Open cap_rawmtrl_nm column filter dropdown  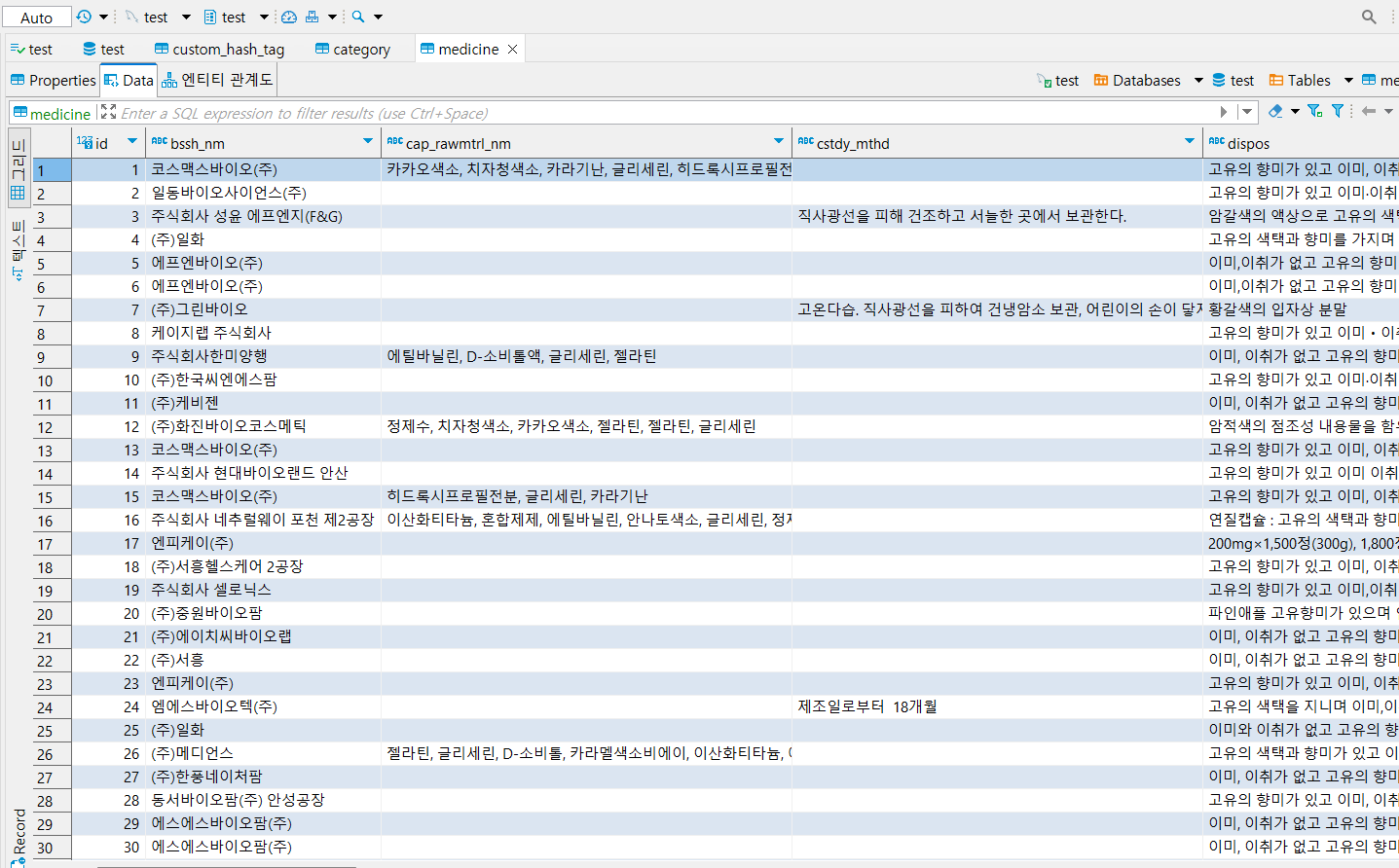click(x=779, y=141)
